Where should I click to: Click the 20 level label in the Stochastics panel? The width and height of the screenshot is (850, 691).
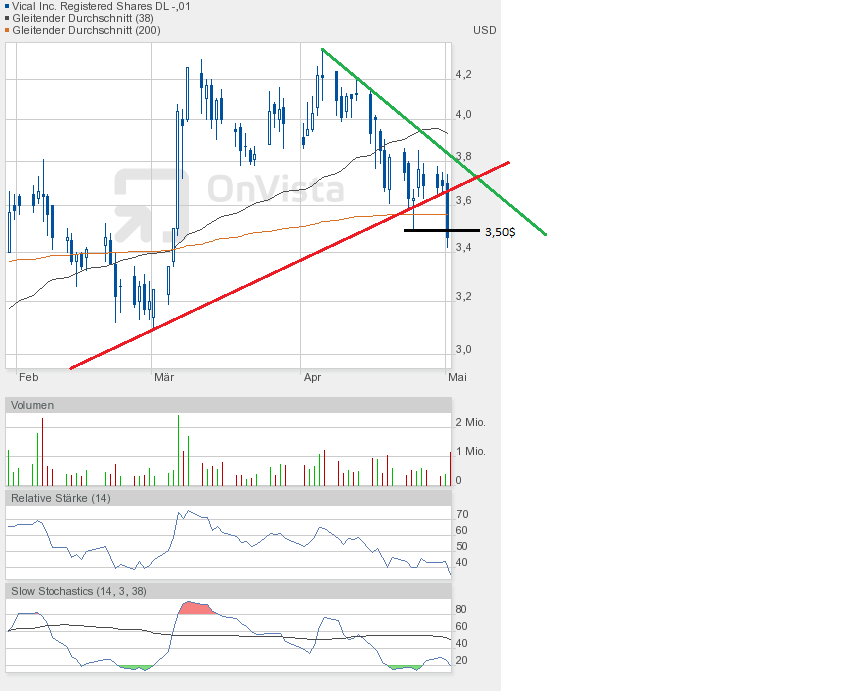click(461, 660)
